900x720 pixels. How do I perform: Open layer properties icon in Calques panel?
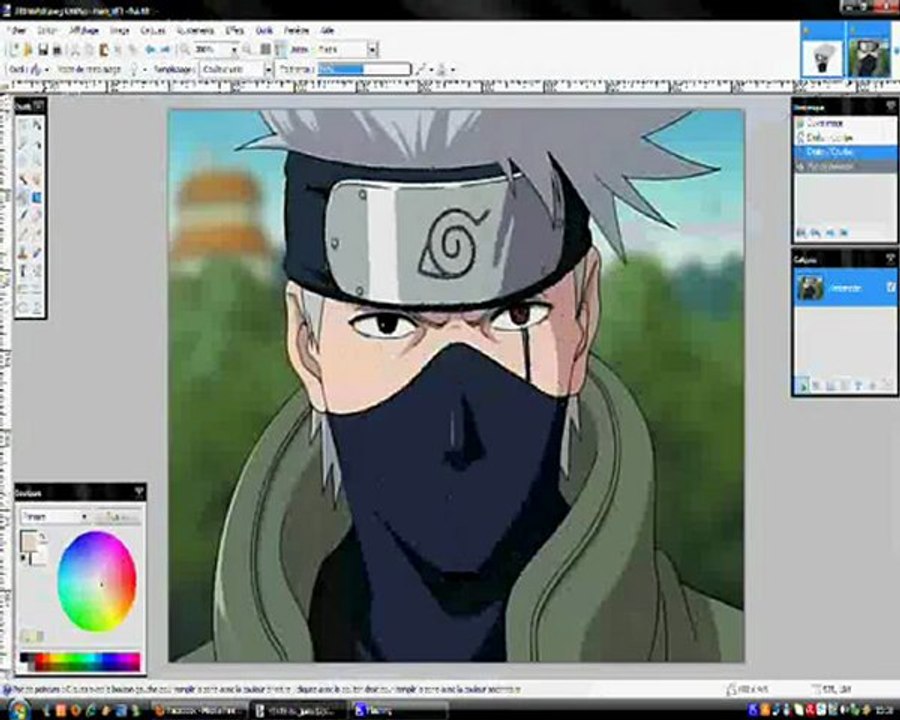coord(887,386)
